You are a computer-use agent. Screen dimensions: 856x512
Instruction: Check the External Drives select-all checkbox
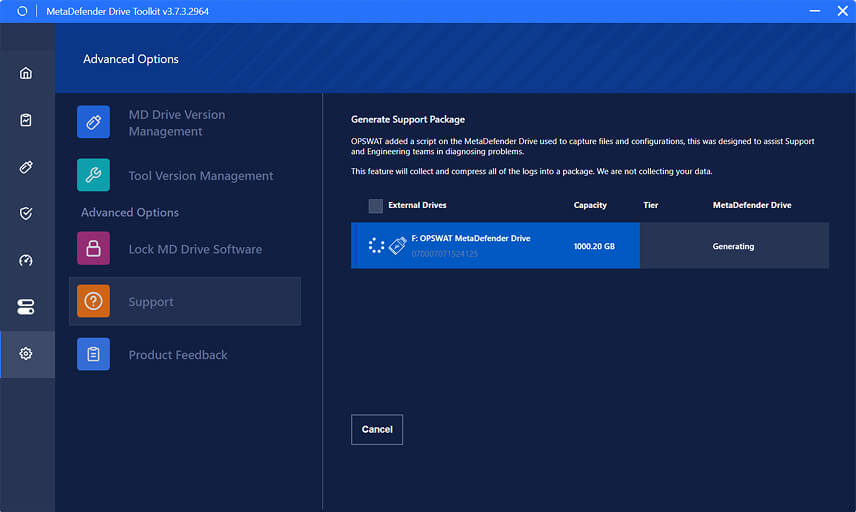coord(375,206)
